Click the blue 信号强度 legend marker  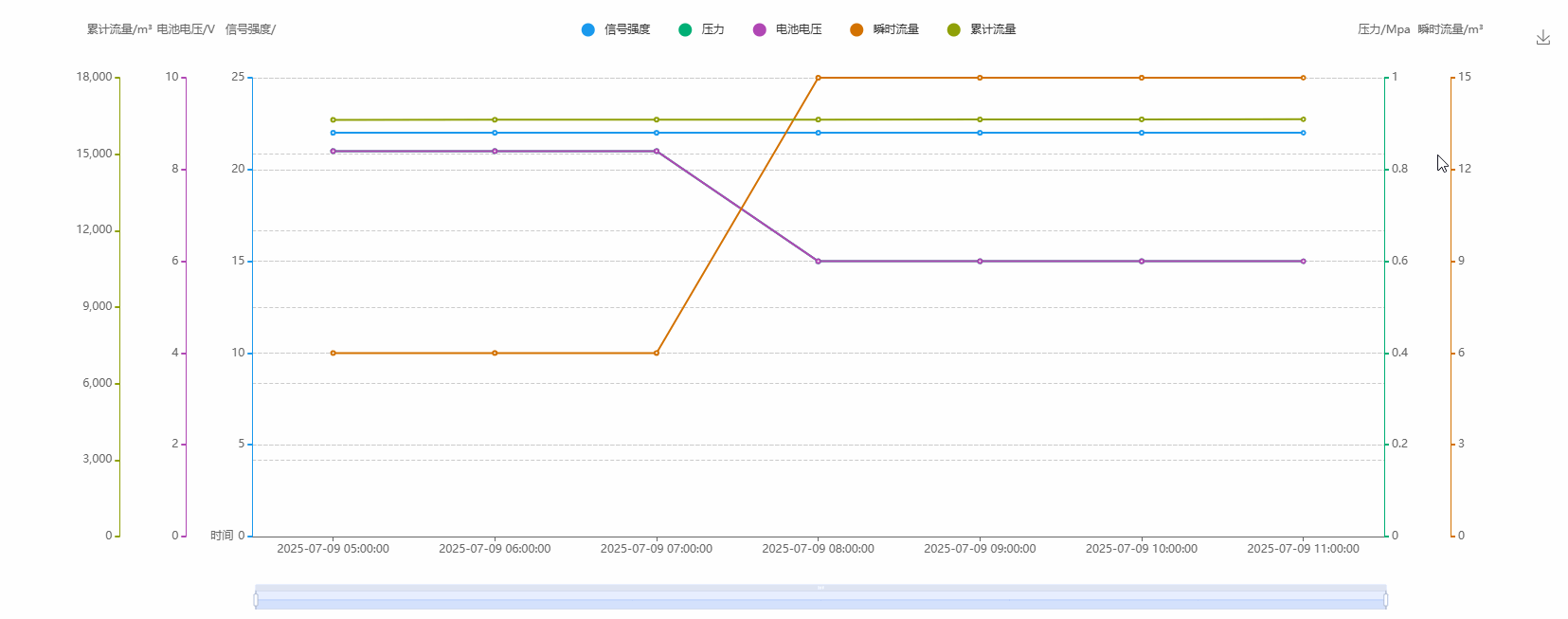click(x=589, y=29)
